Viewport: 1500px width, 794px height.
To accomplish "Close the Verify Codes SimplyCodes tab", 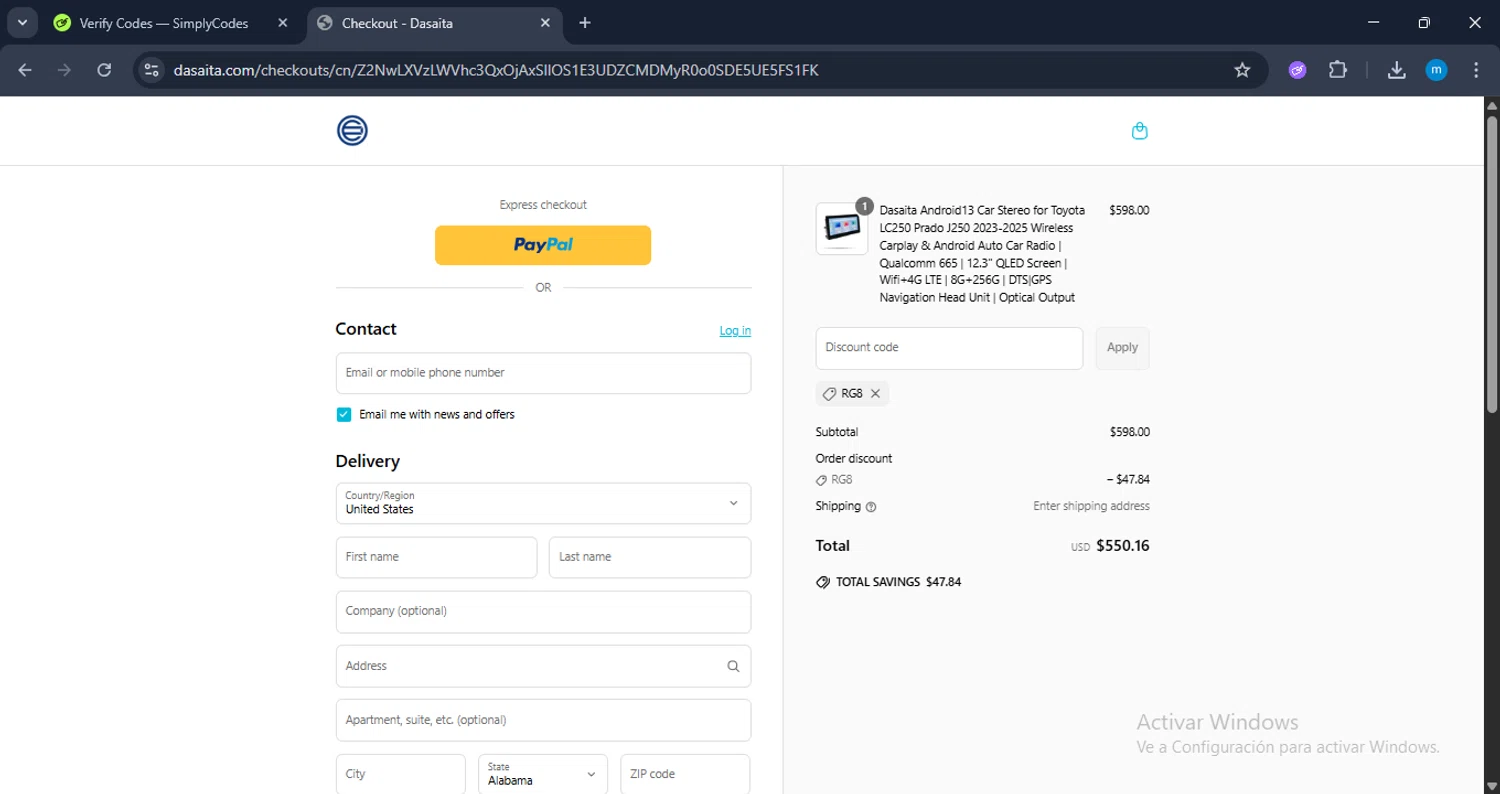I will pos(282,23).
